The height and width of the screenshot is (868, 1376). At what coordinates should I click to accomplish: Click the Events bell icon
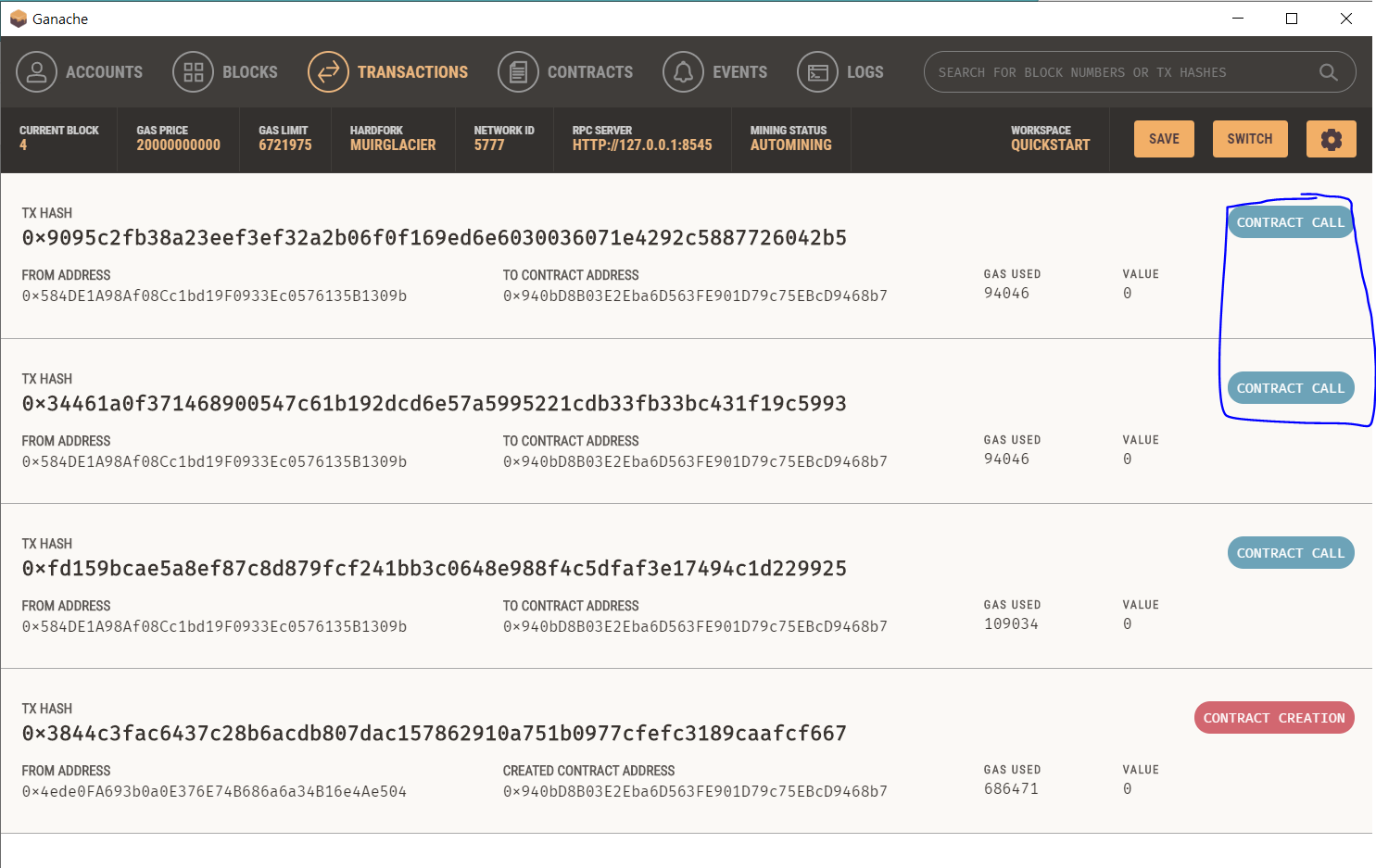coord(683,72)
